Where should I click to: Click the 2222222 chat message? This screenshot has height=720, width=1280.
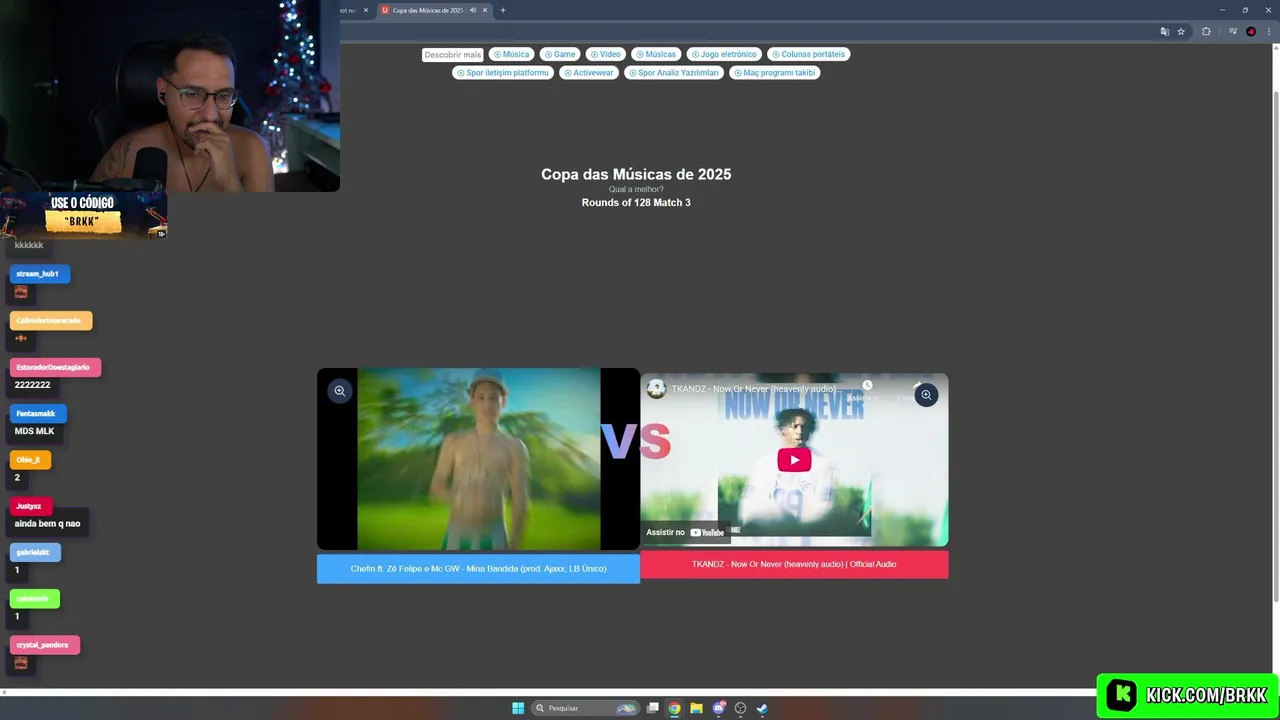click(32, 385)
